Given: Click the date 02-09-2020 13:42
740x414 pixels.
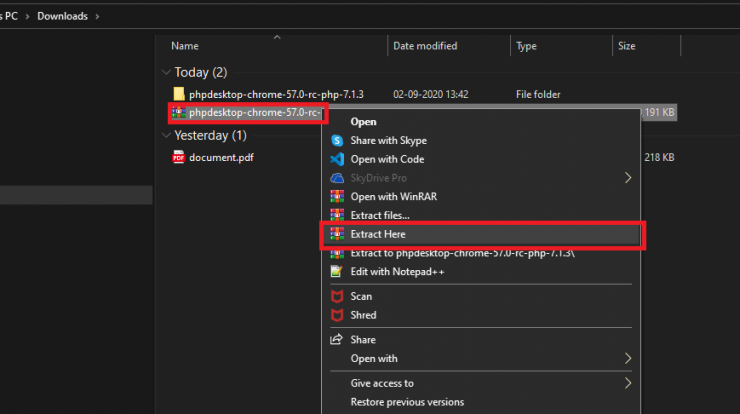Looking at the screenshot, I should click(x=430, y=94).
